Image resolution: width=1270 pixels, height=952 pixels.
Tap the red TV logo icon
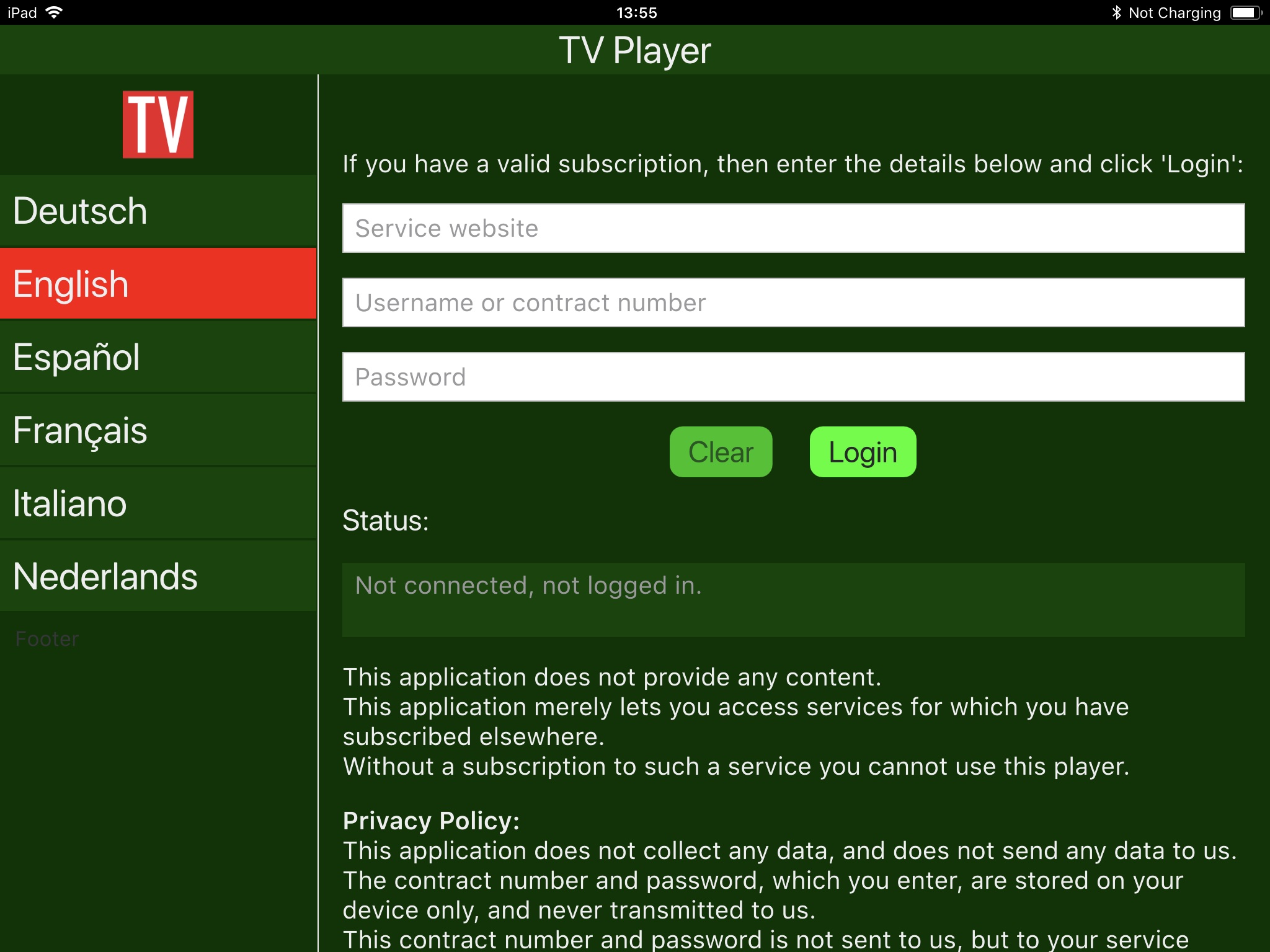point(158,125)
